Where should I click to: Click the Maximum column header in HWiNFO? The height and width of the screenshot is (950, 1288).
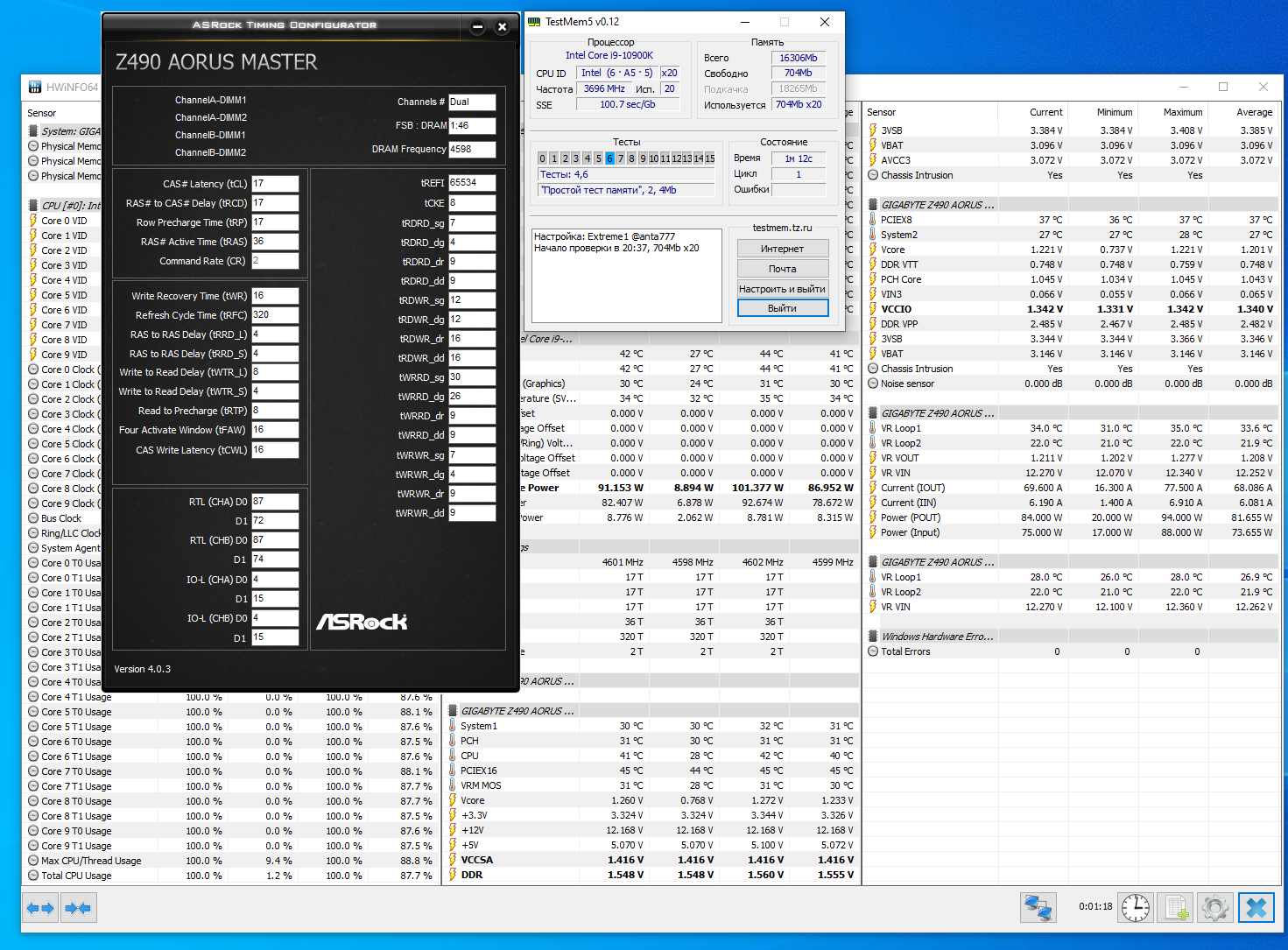coord(1183,112)
